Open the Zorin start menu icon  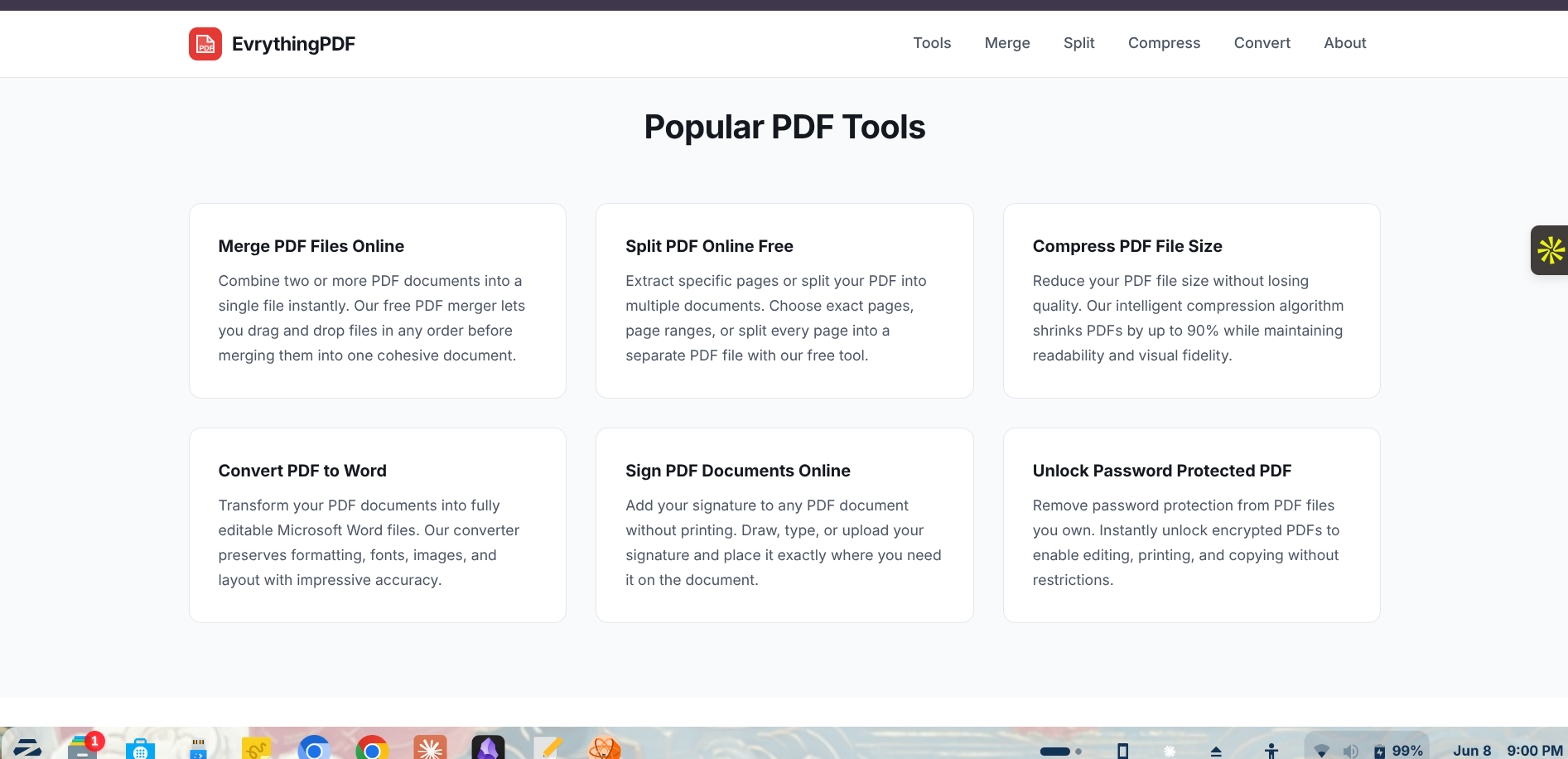coord(27,748)
